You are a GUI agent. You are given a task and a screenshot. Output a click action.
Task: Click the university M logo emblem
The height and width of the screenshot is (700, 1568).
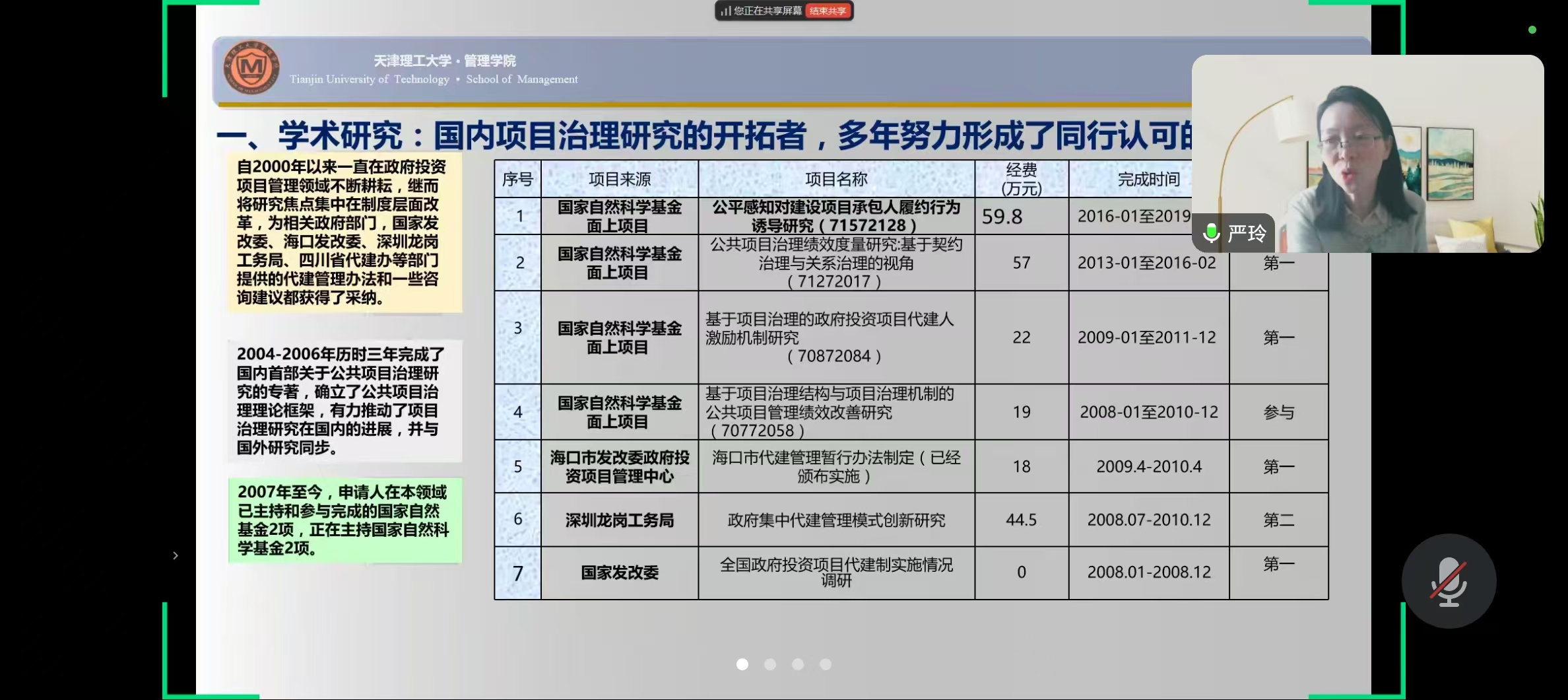(251, 67)
